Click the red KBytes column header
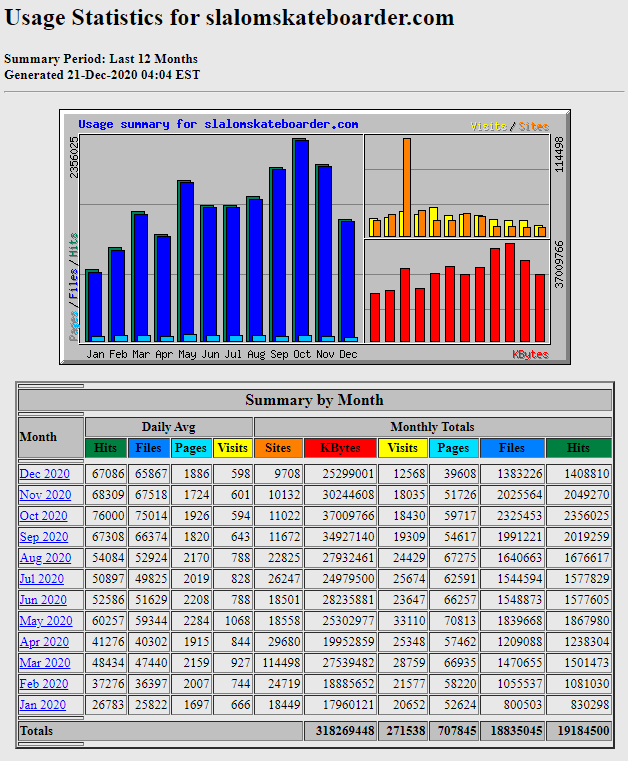 (x=340, y=448)
